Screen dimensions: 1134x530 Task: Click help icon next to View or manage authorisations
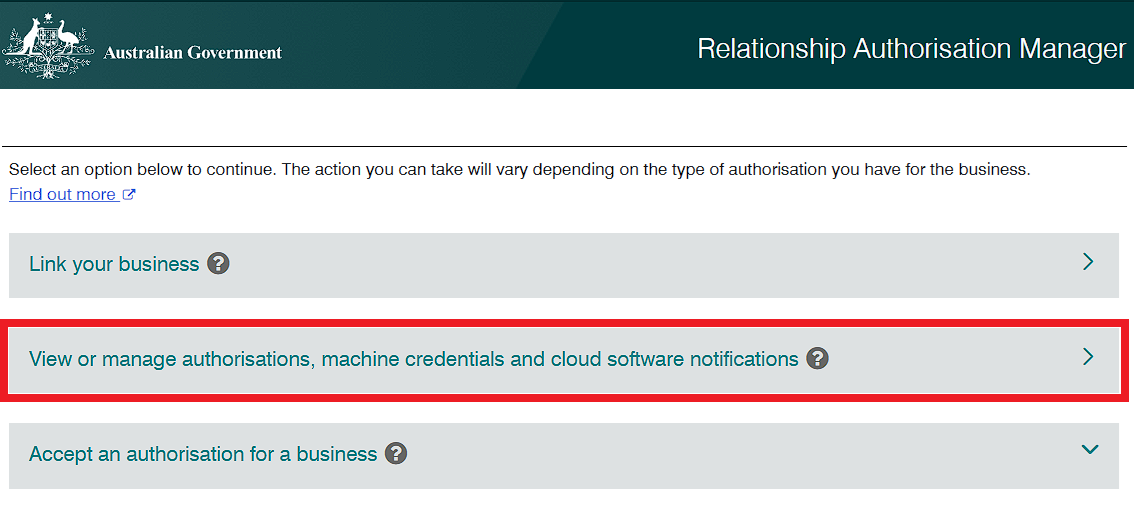tap(818, 359)
